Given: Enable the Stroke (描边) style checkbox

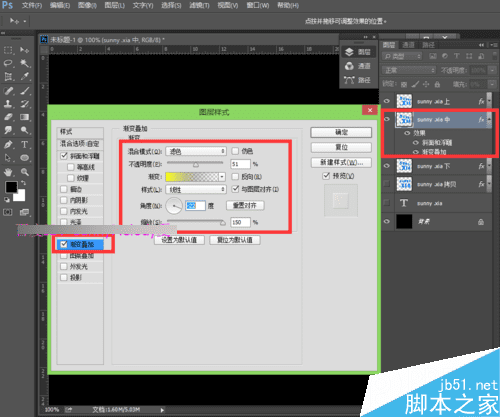Looking at the screenshot, I should [64, 189].
